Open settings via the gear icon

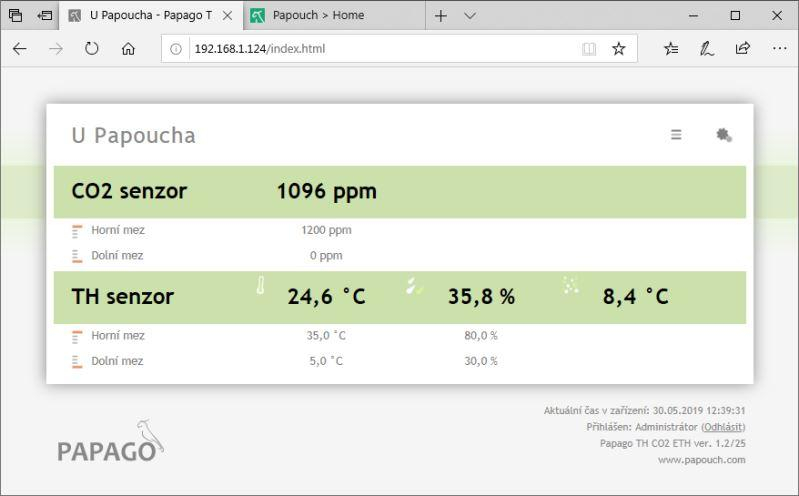point(724,135)
